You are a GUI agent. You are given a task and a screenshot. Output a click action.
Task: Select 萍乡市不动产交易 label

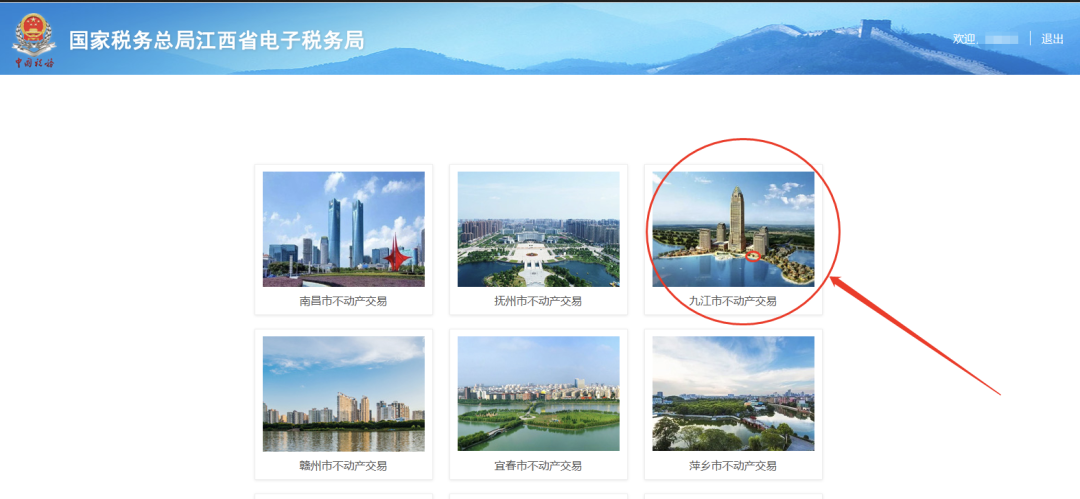coord(734,466)
